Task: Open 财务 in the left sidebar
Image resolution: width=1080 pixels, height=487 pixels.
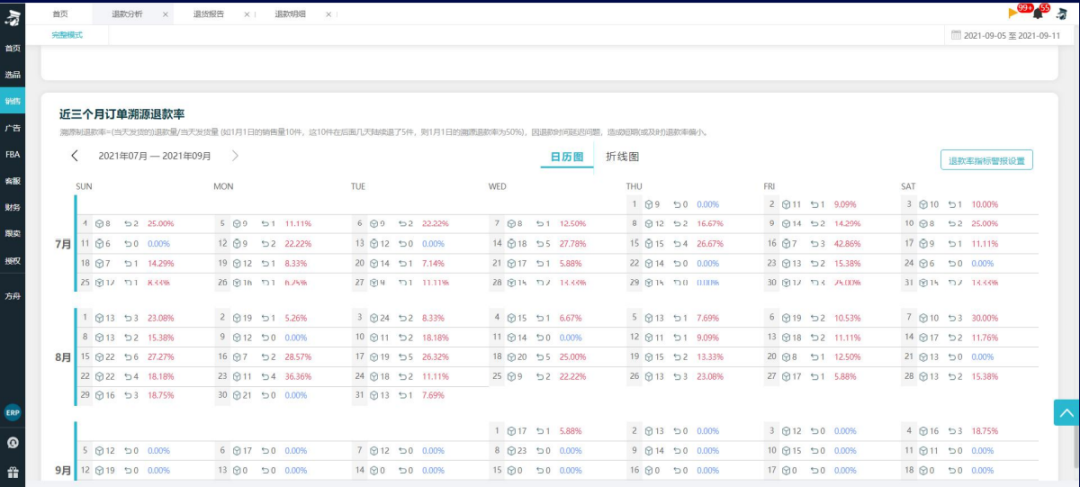Action: tap(12, 207)
